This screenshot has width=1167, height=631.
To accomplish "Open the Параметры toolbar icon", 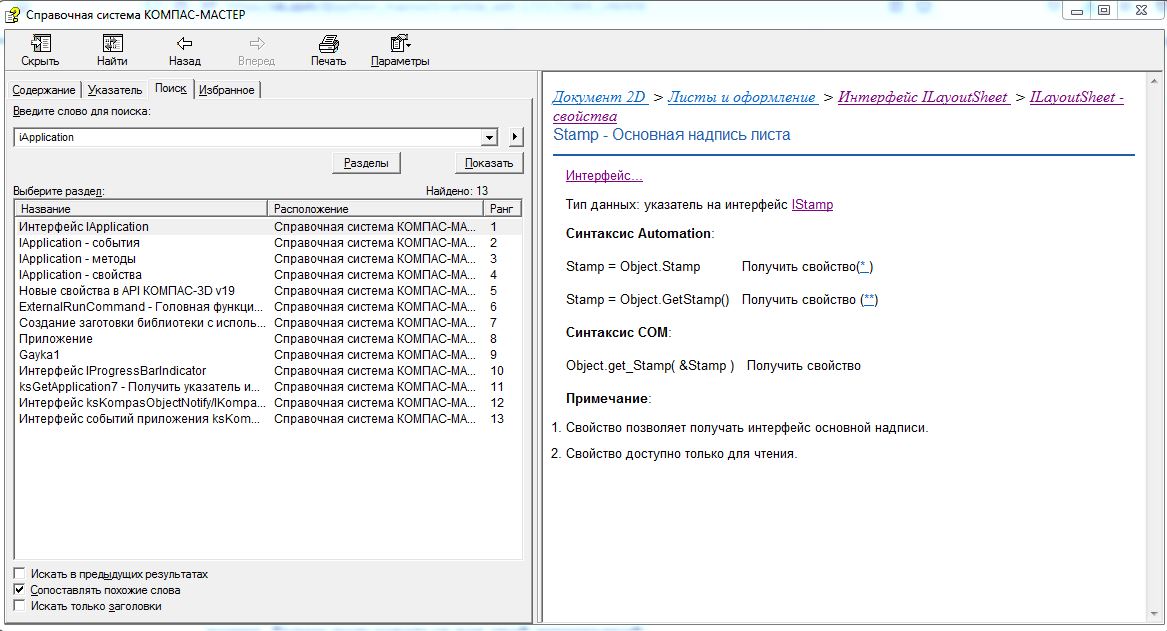I will pyautogui.click(x=400, y=44).
